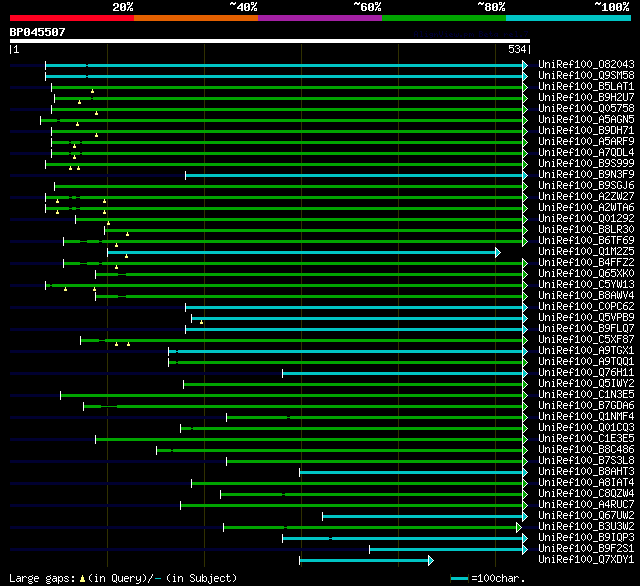Click the cyan alignment bar for B9F2S1
Screen dimensions: 640x586
coord(446,550)
